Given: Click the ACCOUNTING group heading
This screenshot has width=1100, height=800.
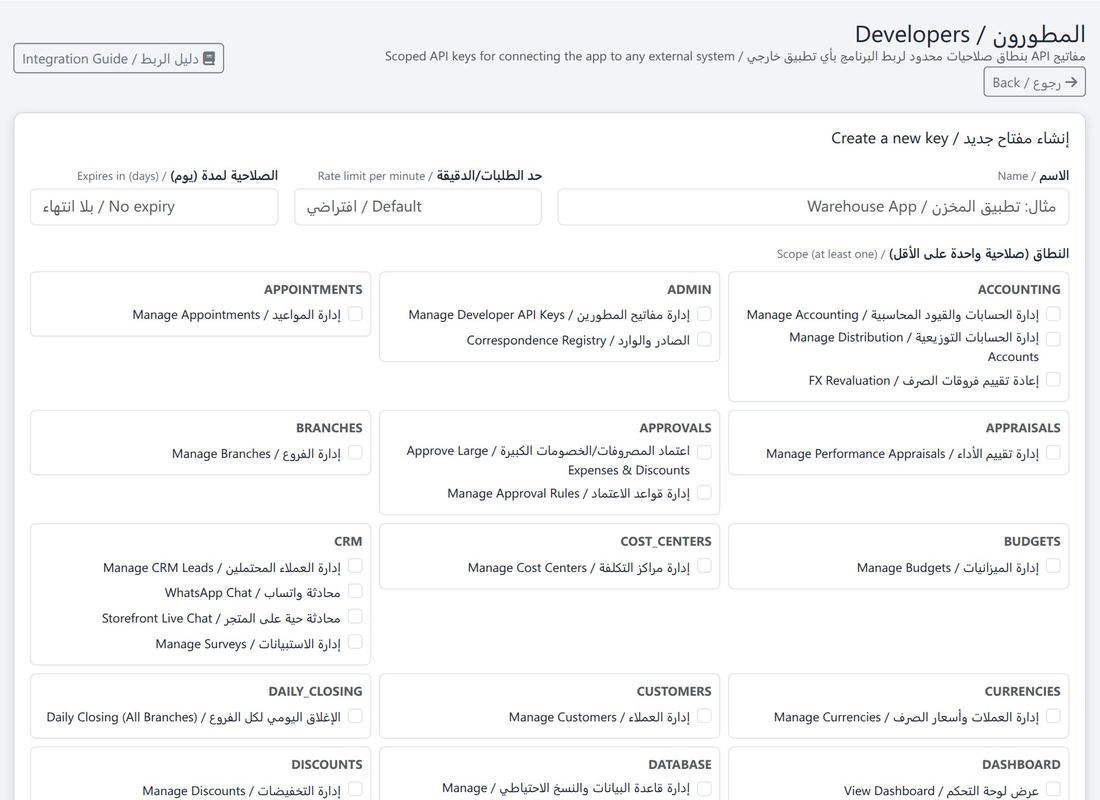Looking at the screenshot, I should [x=1019, y=289].
